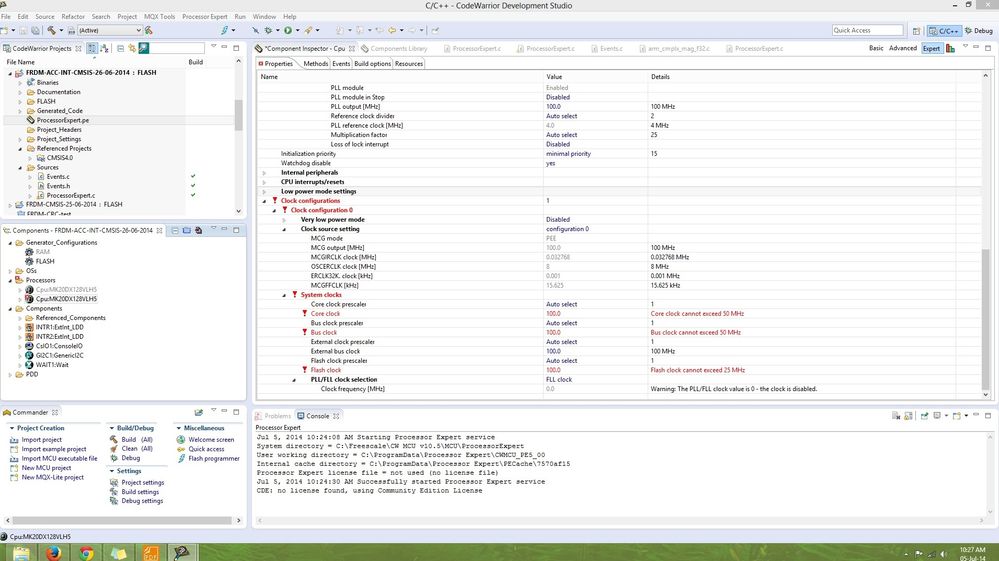Image resolution: width=999 pixels, height=561 pixels.
Task: Click the Quick Access search field
Action: pos(867,31)
